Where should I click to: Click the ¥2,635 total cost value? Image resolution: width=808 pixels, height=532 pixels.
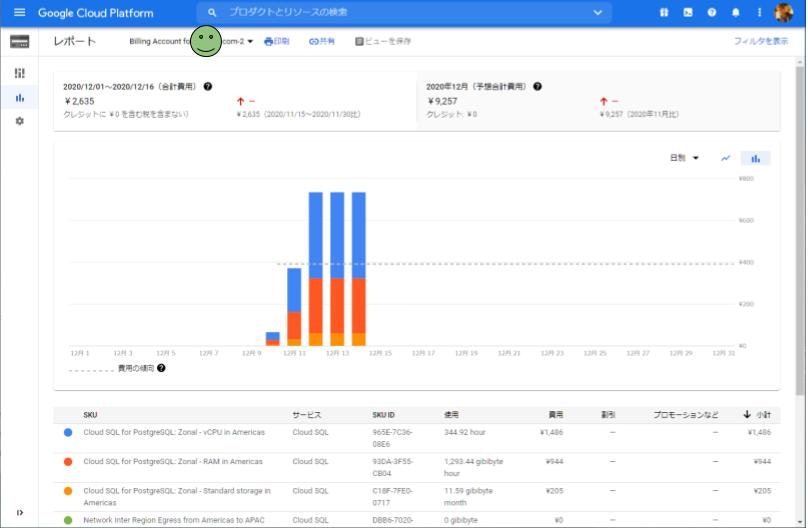[x=79, y=101]
